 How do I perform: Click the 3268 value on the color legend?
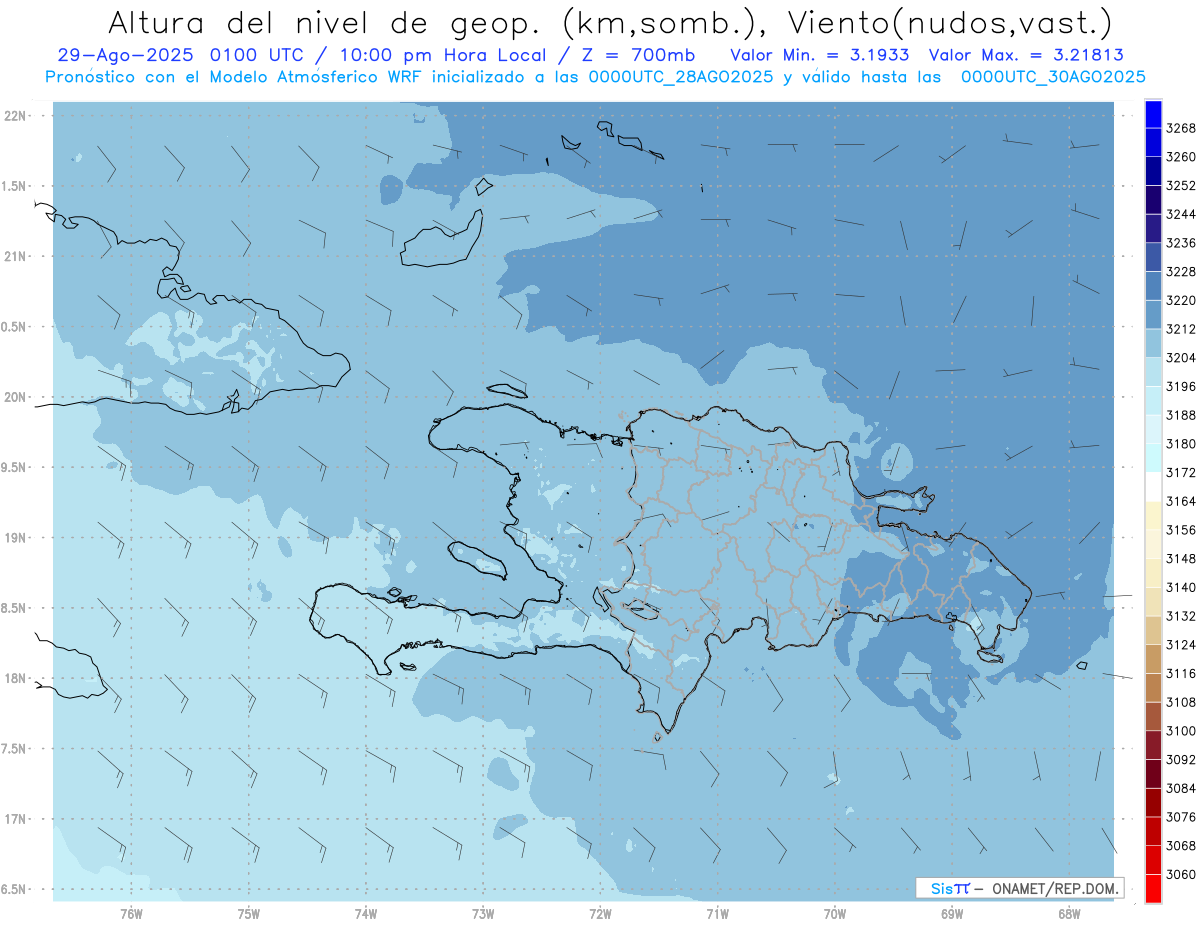point(1181,128)
